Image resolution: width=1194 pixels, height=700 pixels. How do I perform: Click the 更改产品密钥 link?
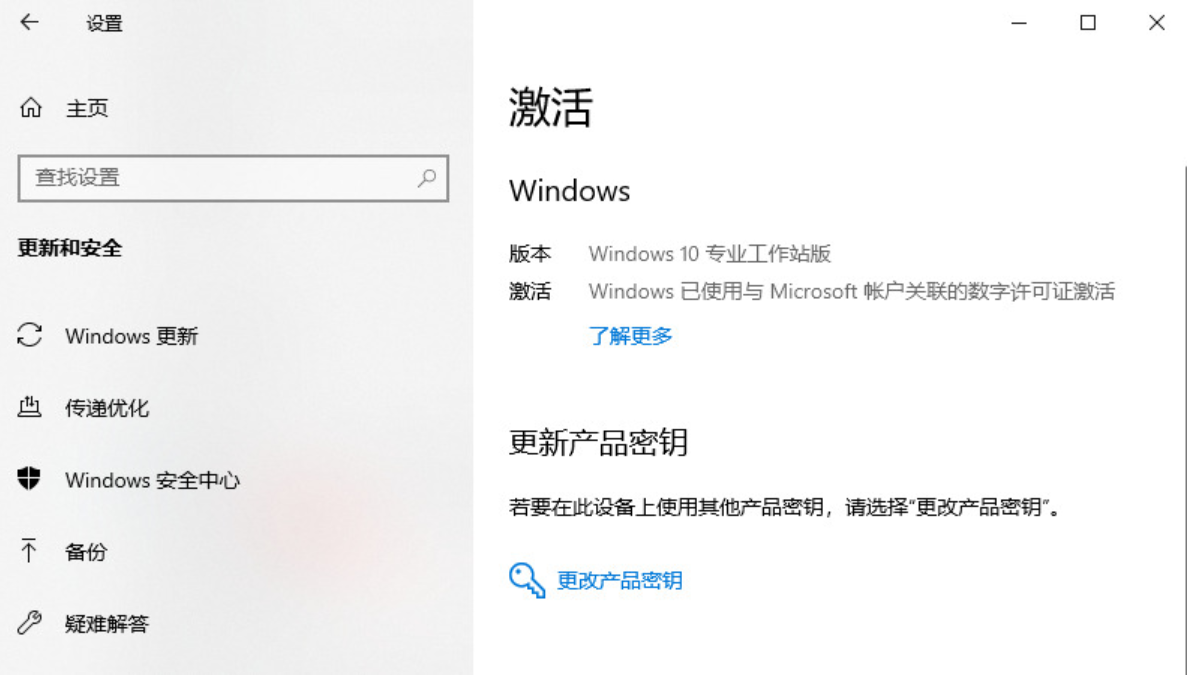619,580
